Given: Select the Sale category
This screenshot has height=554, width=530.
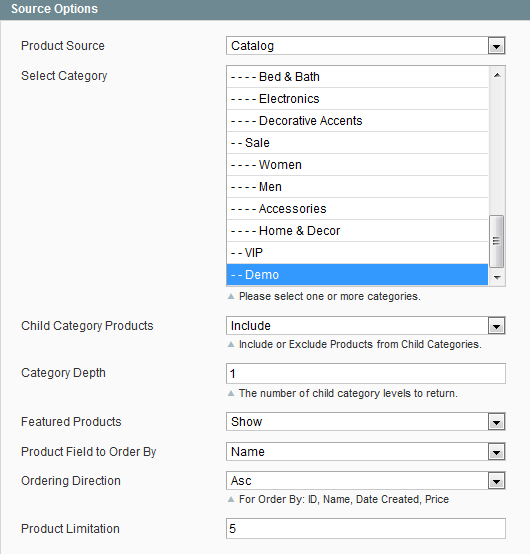Looking at the screenshot, I should click(x=357, y=143).
